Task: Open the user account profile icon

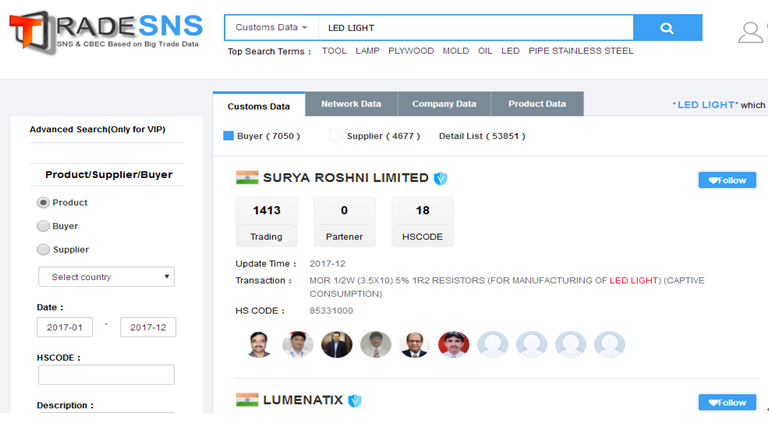Action: click(x=750, y=33)
